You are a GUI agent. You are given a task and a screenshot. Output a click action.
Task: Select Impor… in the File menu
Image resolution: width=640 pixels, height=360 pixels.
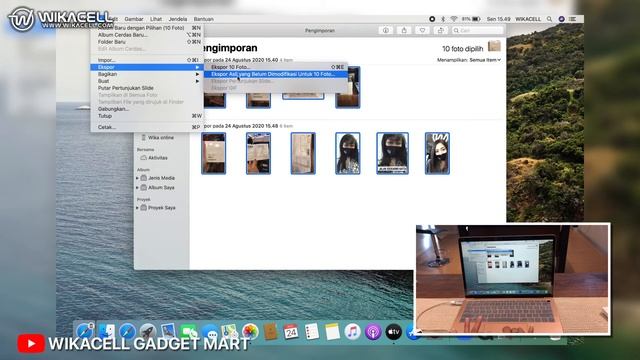pyautogui.click(x=147, y=60)
